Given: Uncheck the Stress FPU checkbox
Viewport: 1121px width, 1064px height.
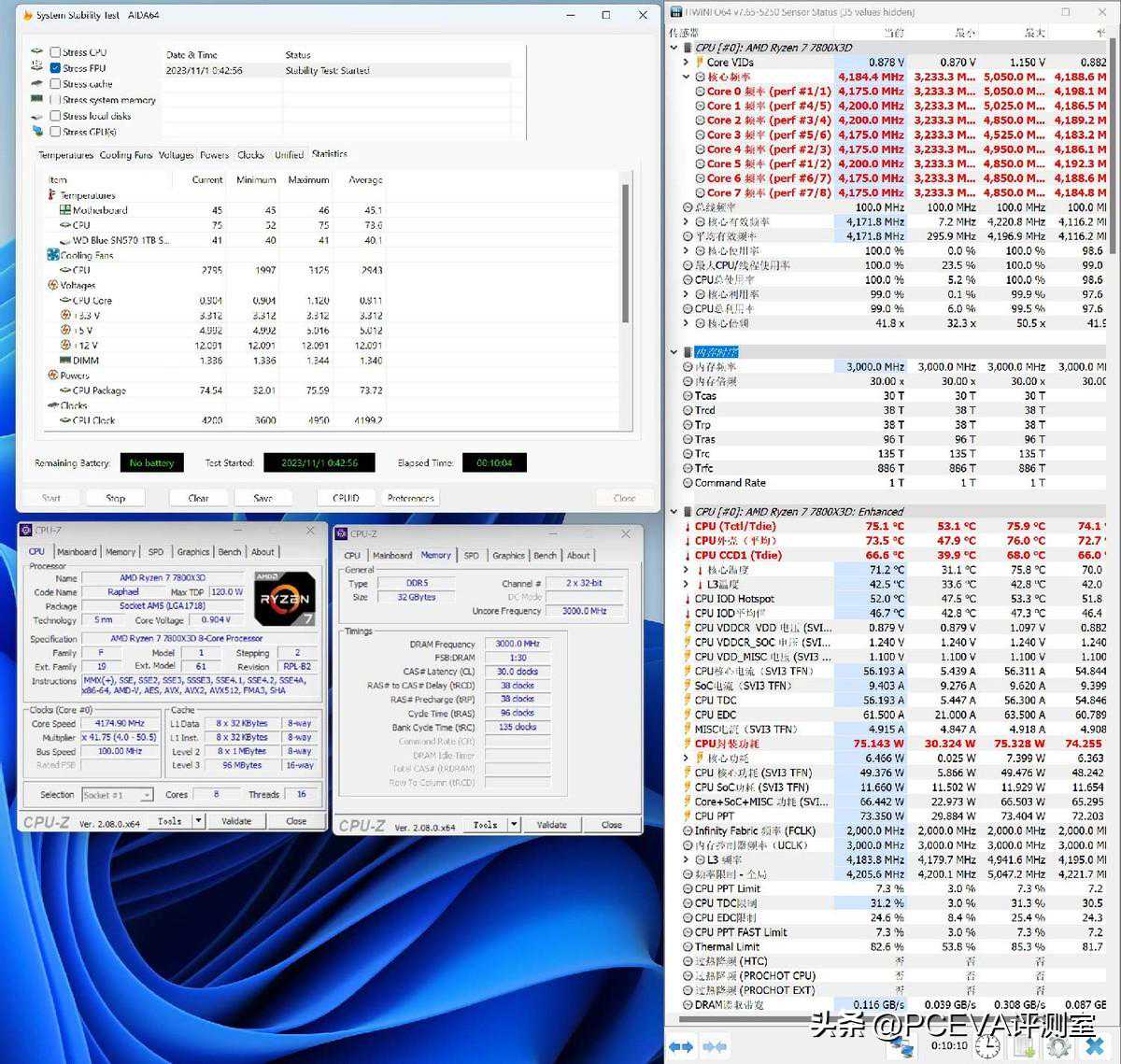Looking at the screenshot, I should click(x=55, y=68).
